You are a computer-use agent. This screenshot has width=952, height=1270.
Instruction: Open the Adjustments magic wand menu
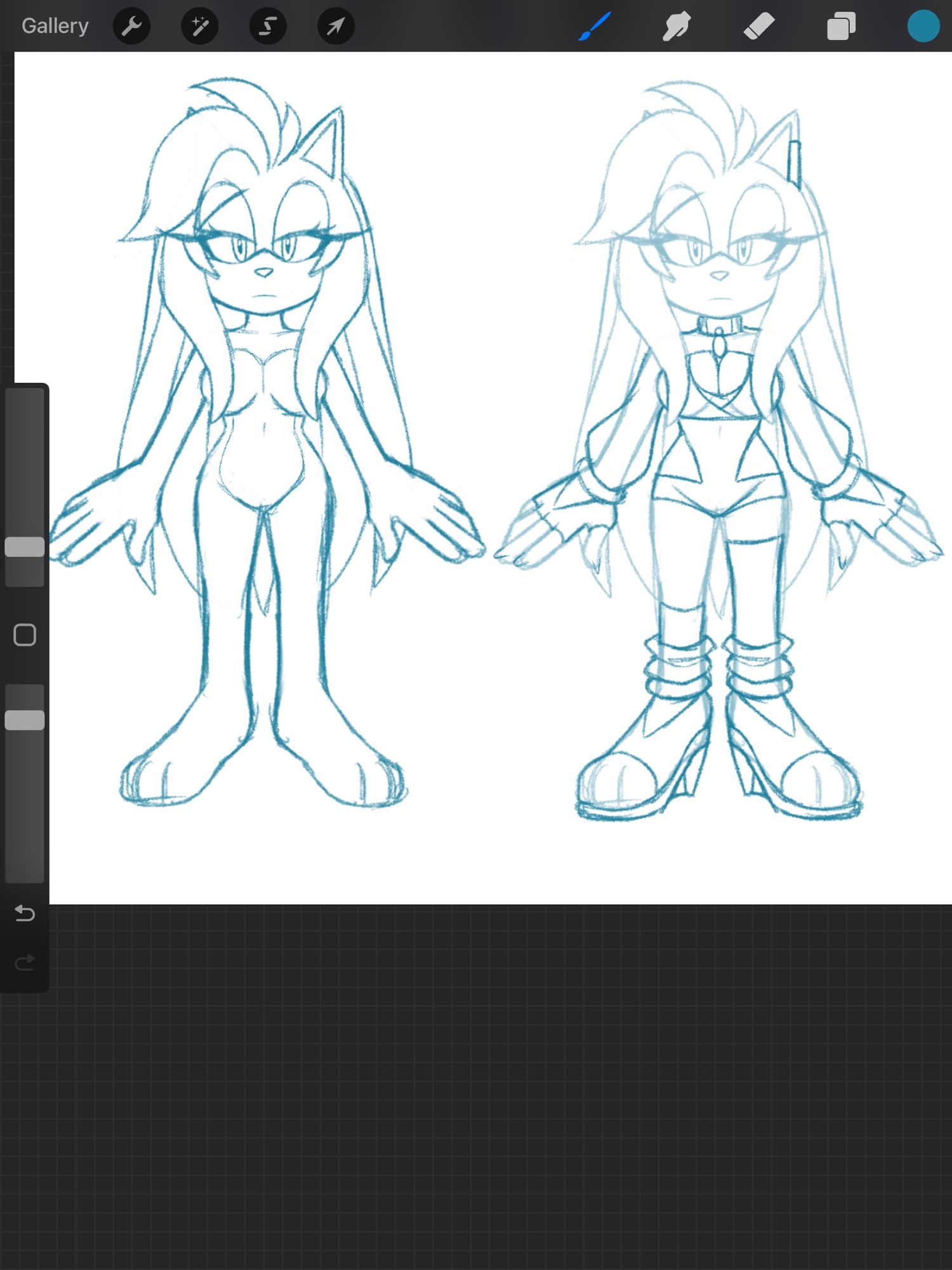200,26
